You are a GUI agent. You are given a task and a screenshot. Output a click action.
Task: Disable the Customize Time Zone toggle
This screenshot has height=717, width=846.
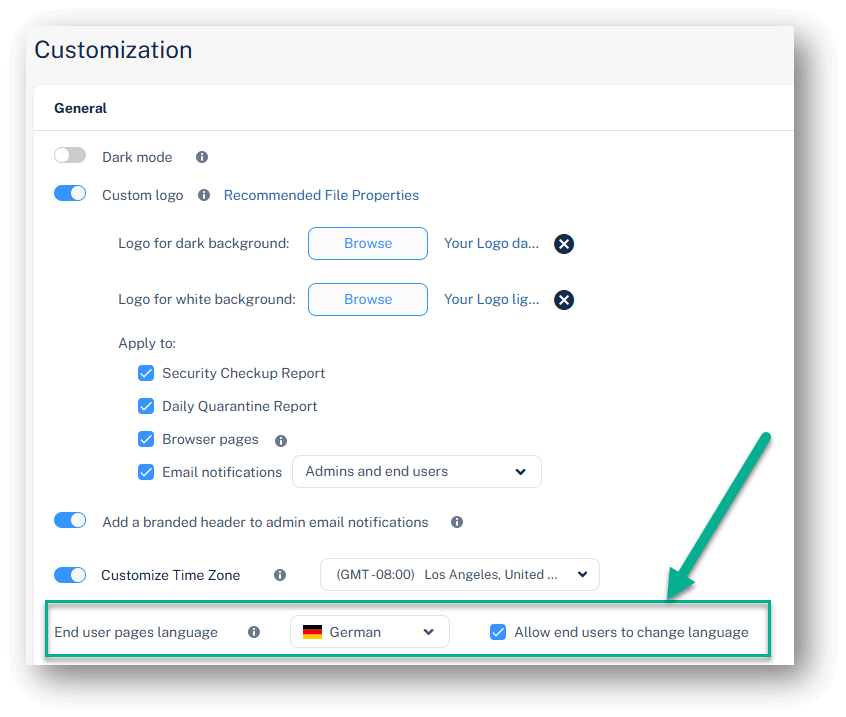pos(70,575)
